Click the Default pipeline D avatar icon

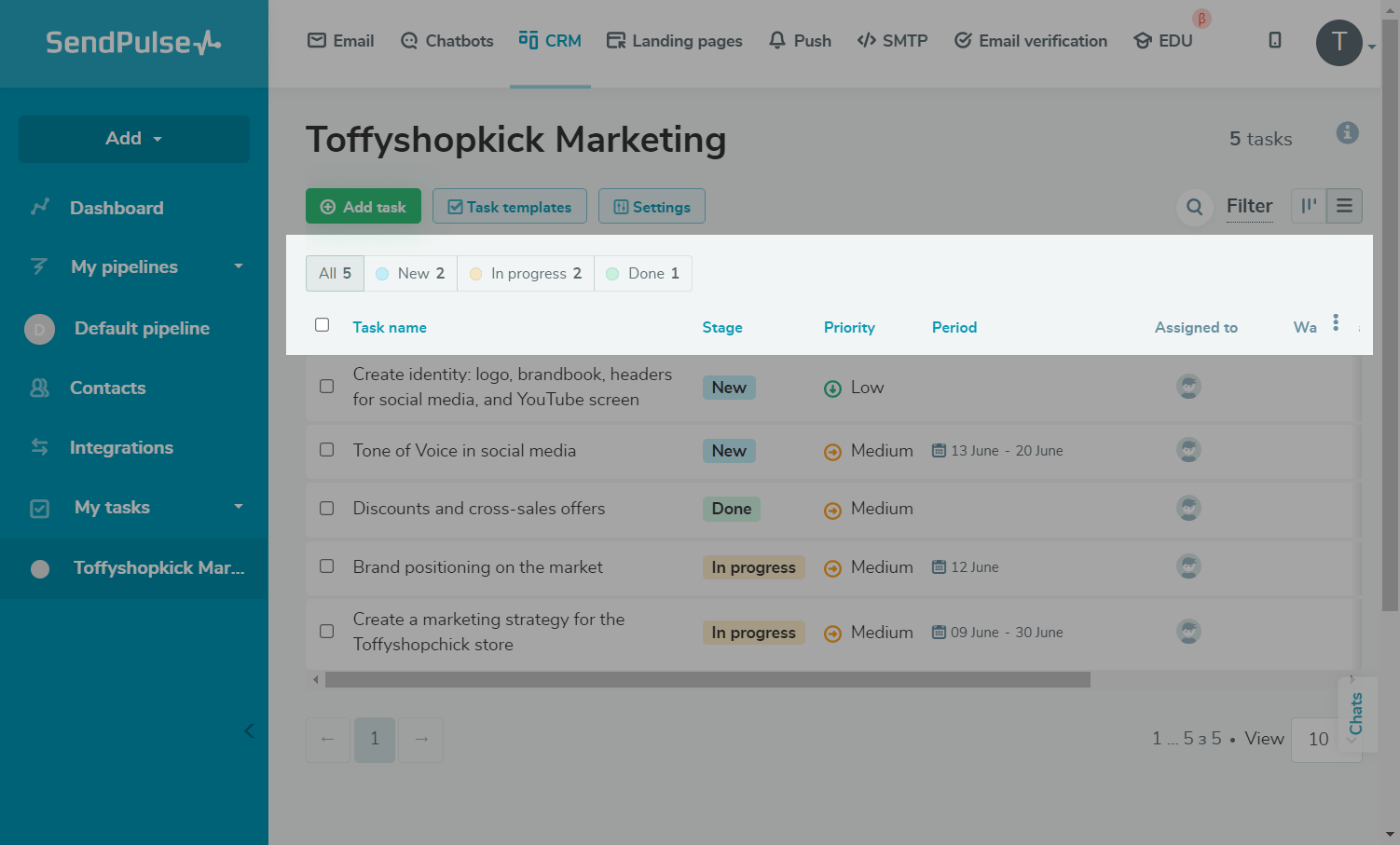[x=39, y=329]
